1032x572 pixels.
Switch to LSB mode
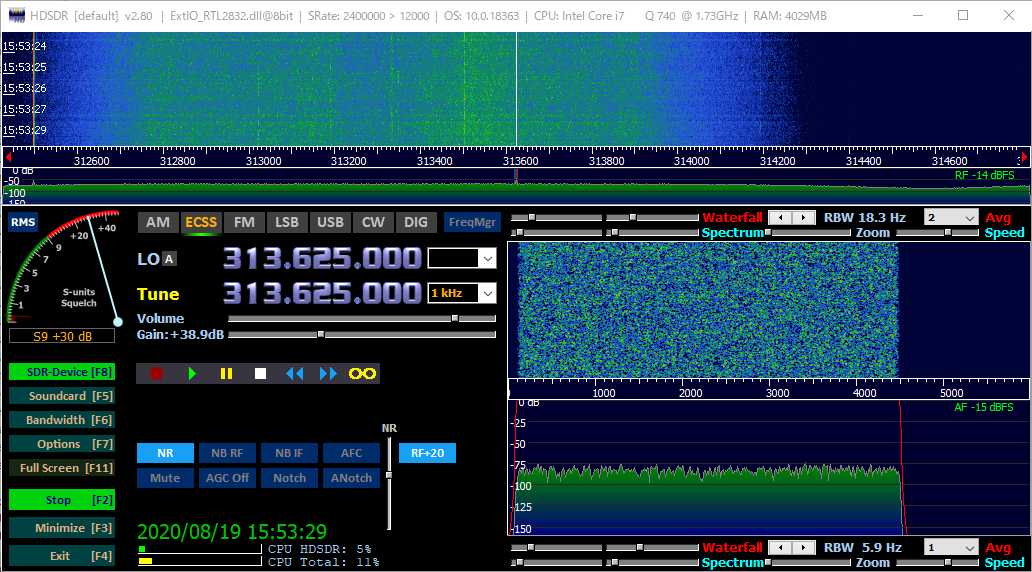pyautogui.click(x=287, y=222)
